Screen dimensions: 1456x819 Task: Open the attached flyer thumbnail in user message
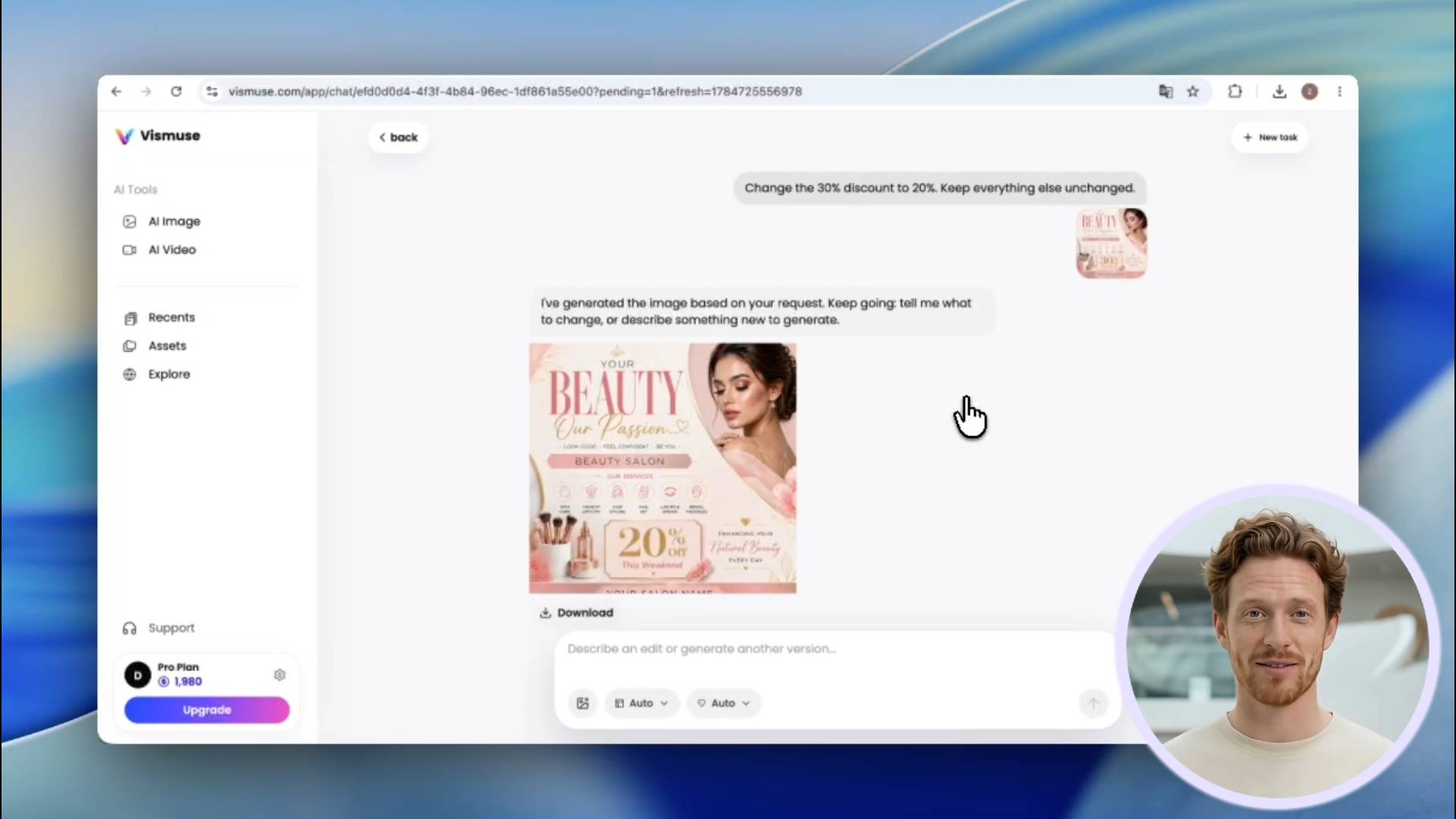1112,243
